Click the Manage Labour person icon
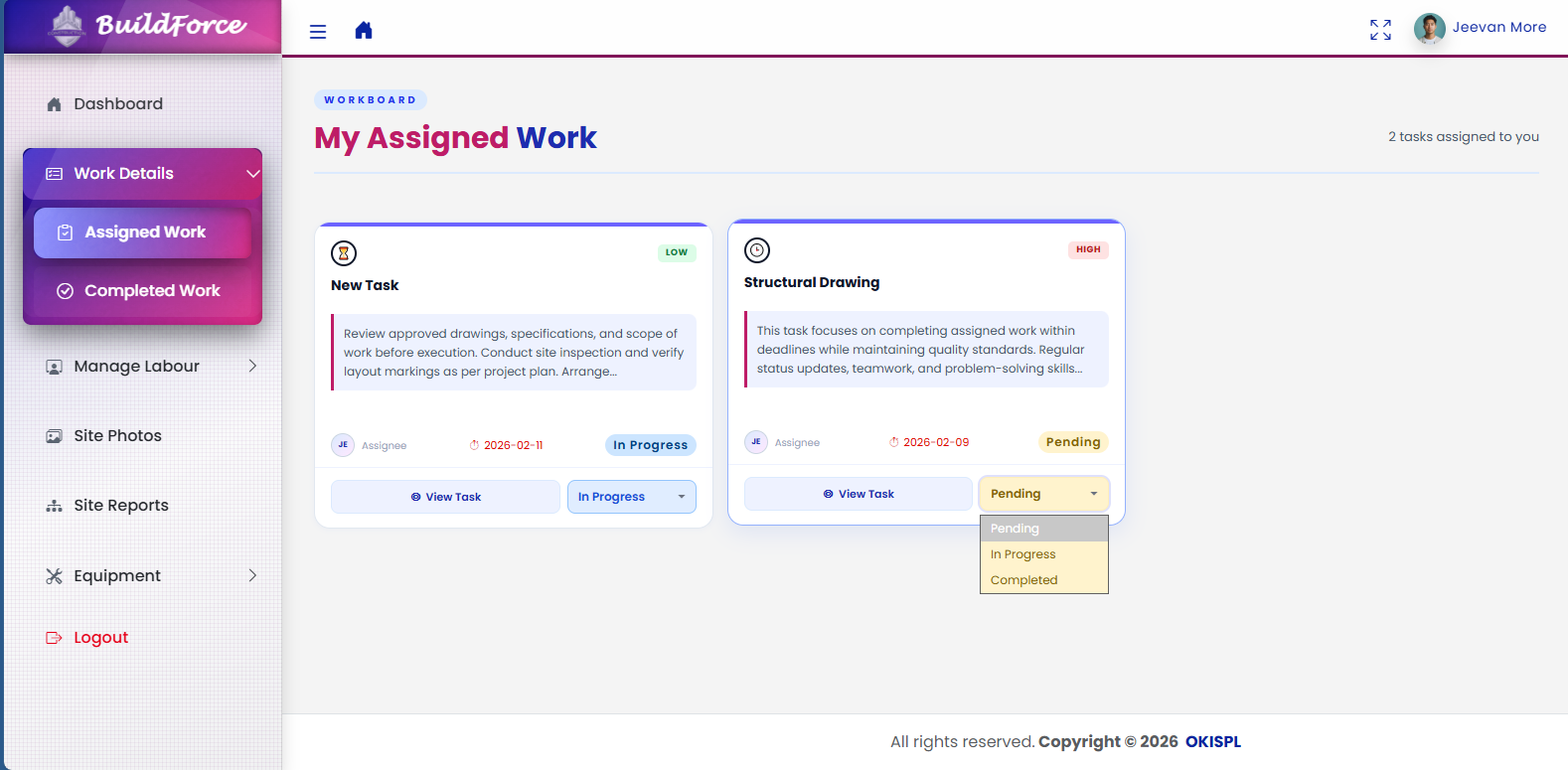Screen dimensions: 1568x770 [55, 367]
